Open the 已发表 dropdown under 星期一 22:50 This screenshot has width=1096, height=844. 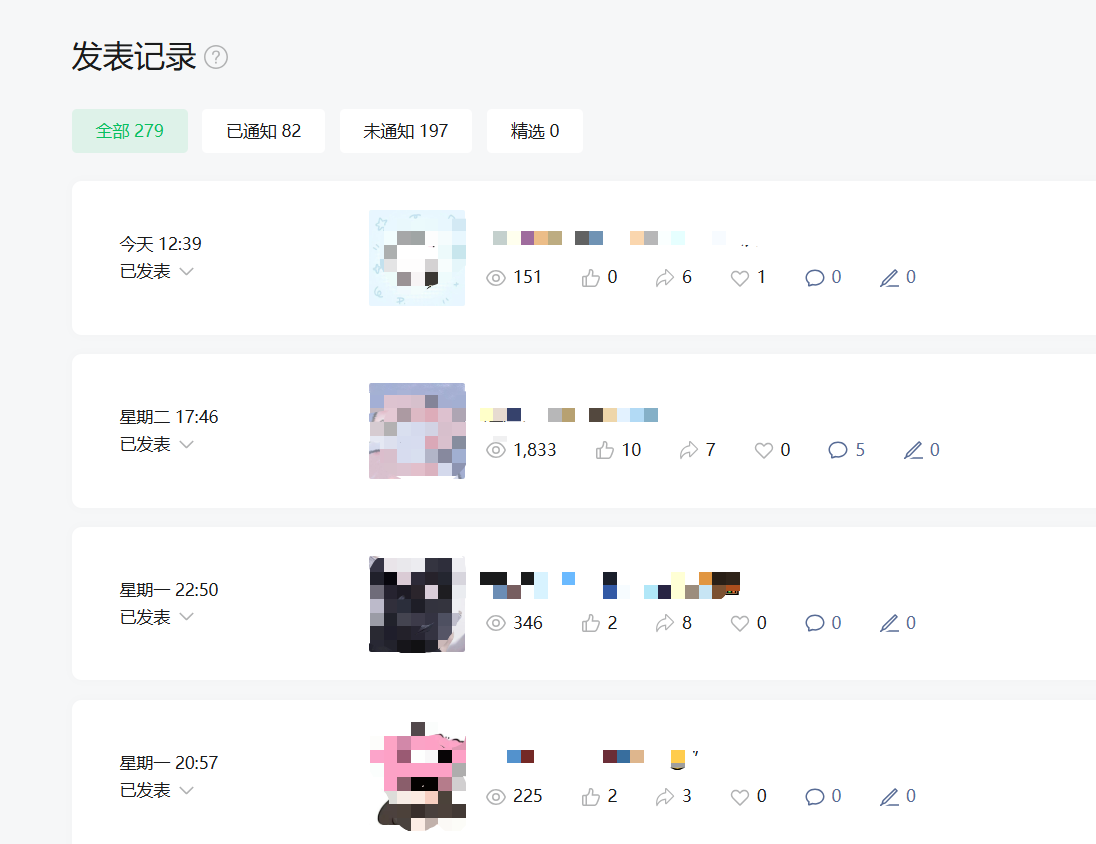click(x=186, y=617)
